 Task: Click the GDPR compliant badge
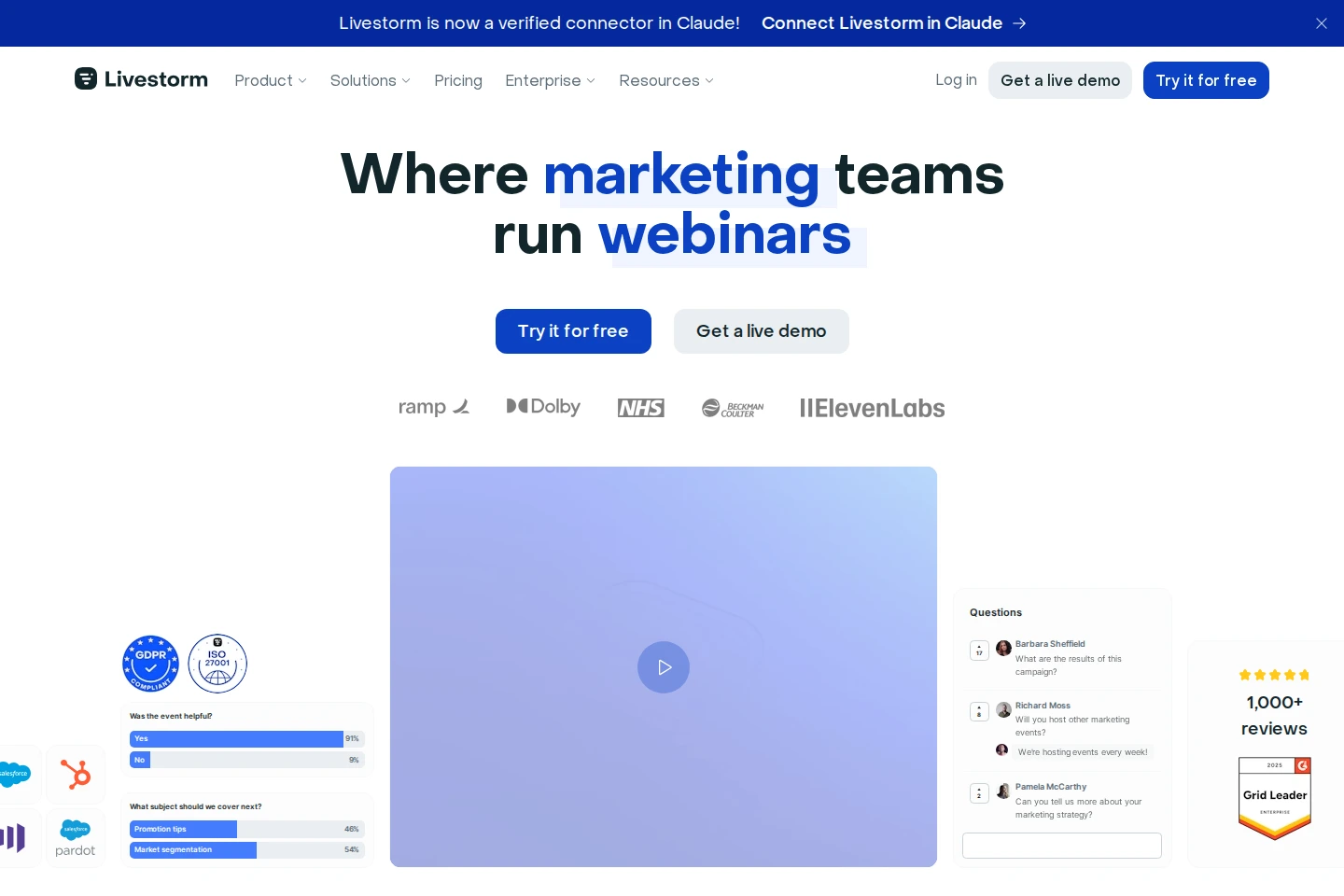pos(150,664)
